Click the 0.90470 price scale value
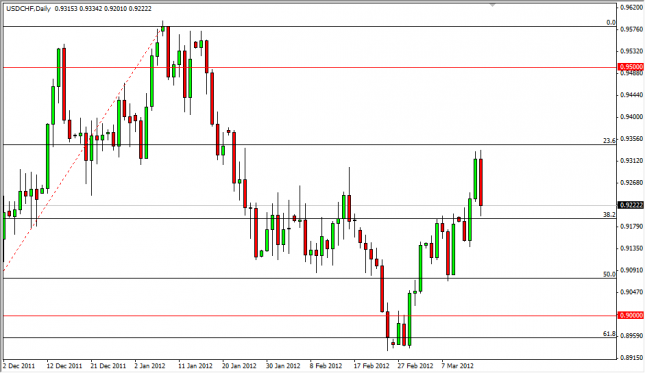645x373 pixels. [631, 292]
